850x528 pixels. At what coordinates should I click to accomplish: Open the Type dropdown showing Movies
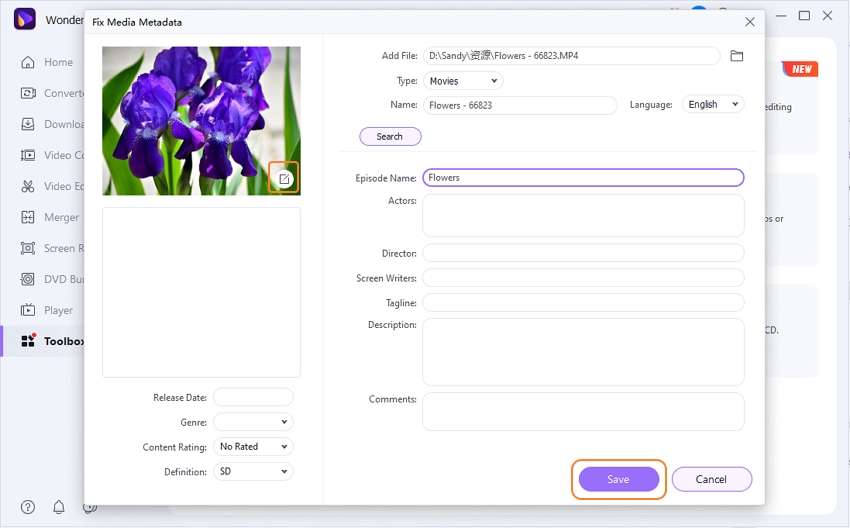[463, 81]
